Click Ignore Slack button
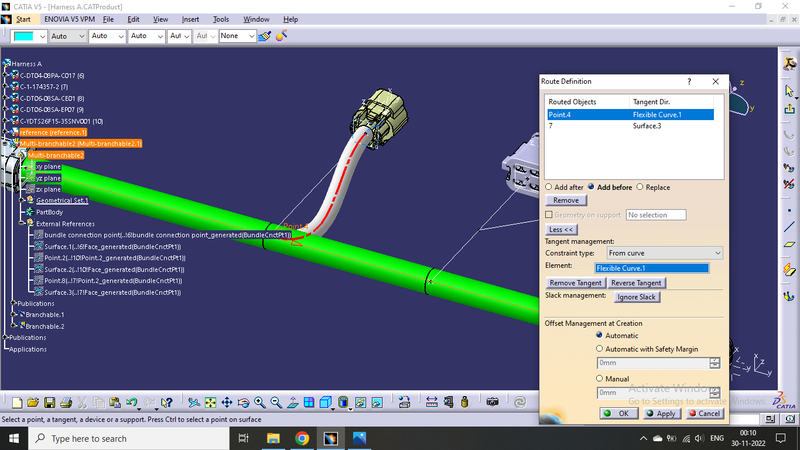The width and height of the screenshot is (800, 450). [x=636, y=297]
